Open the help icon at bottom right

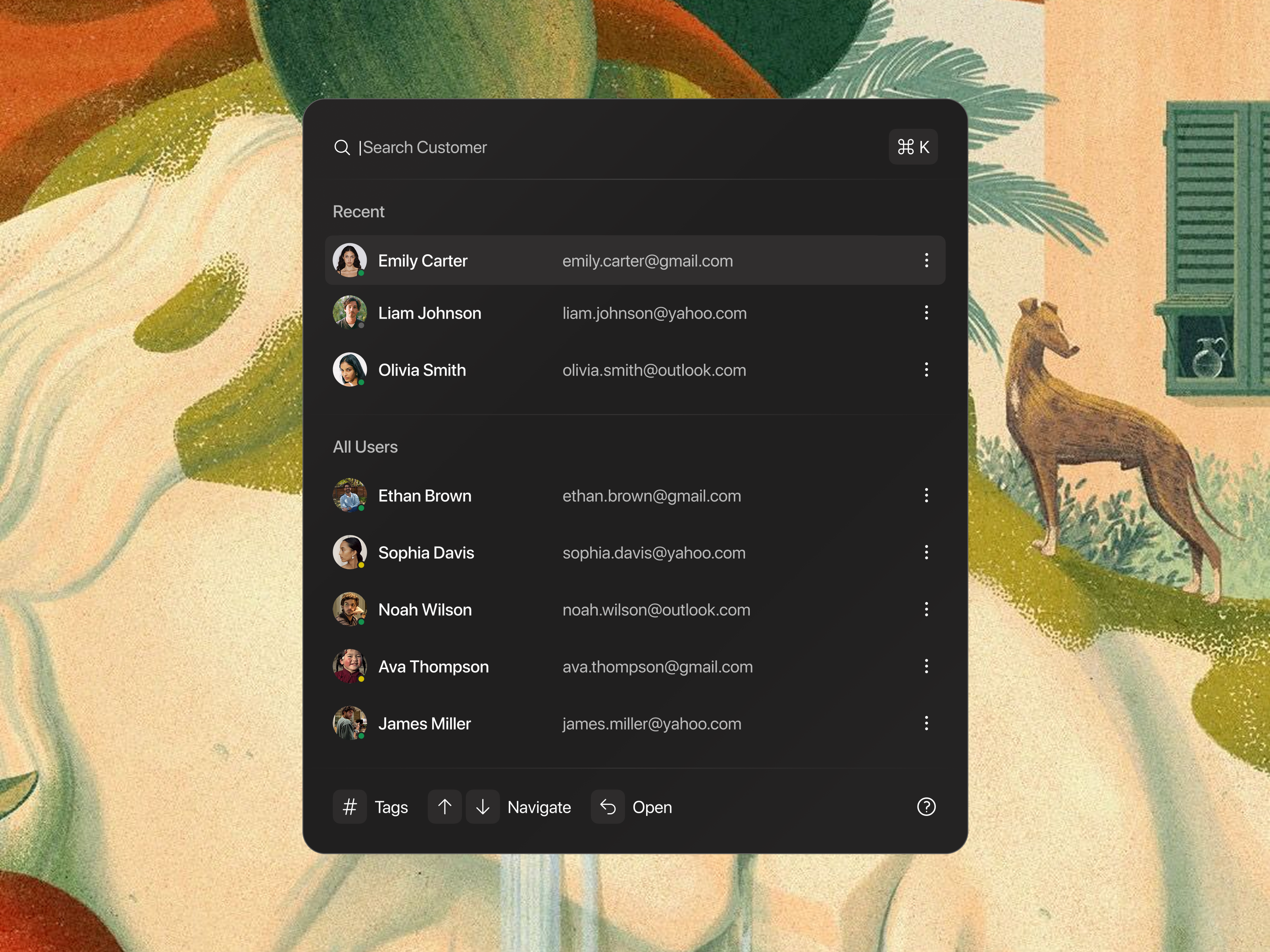point(926,807)
